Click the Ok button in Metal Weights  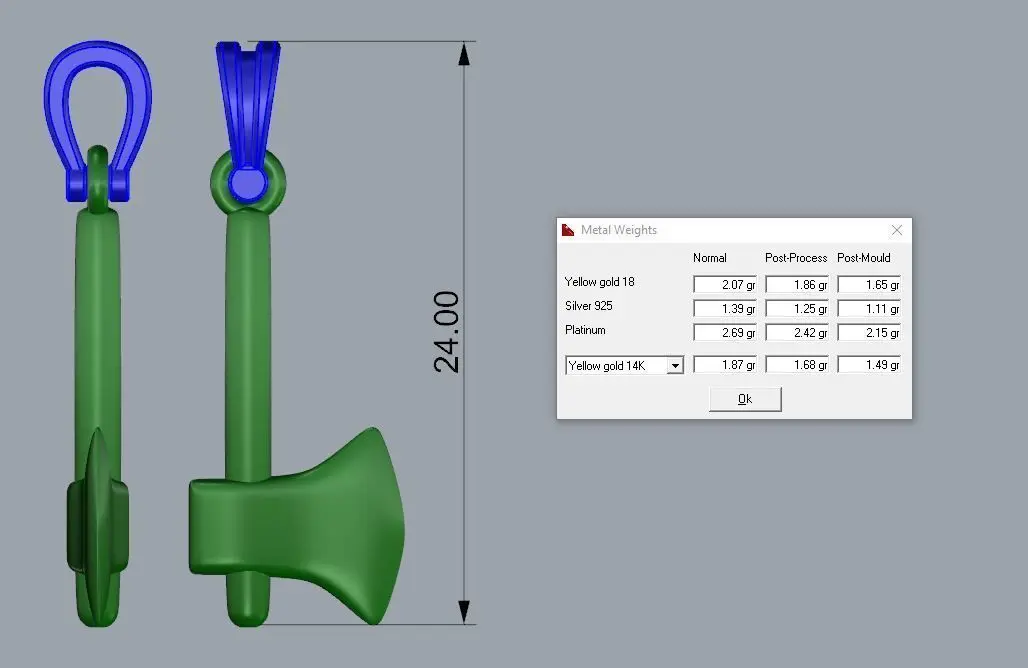[x=745, y=399]
